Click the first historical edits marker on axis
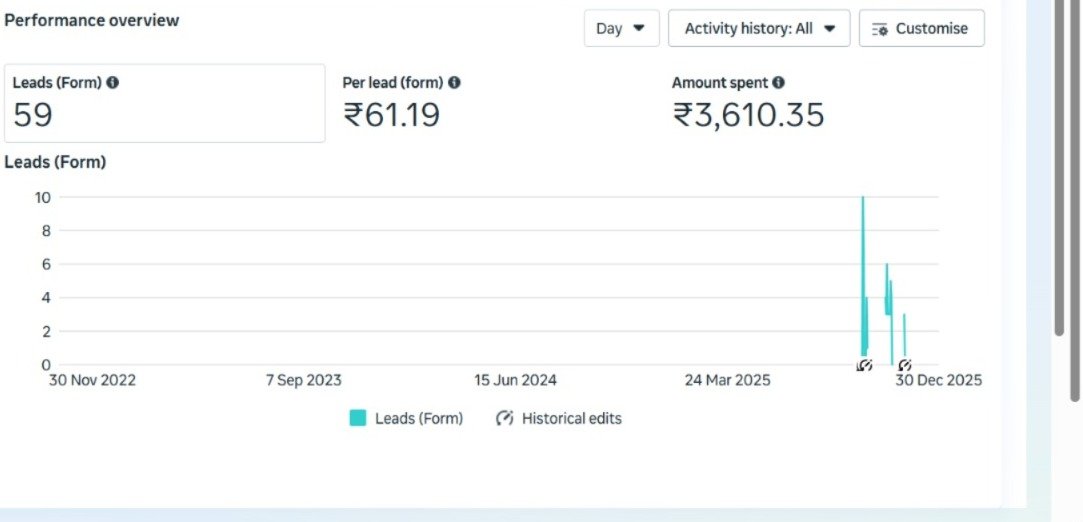1083x522 pixels. [865, 366]
